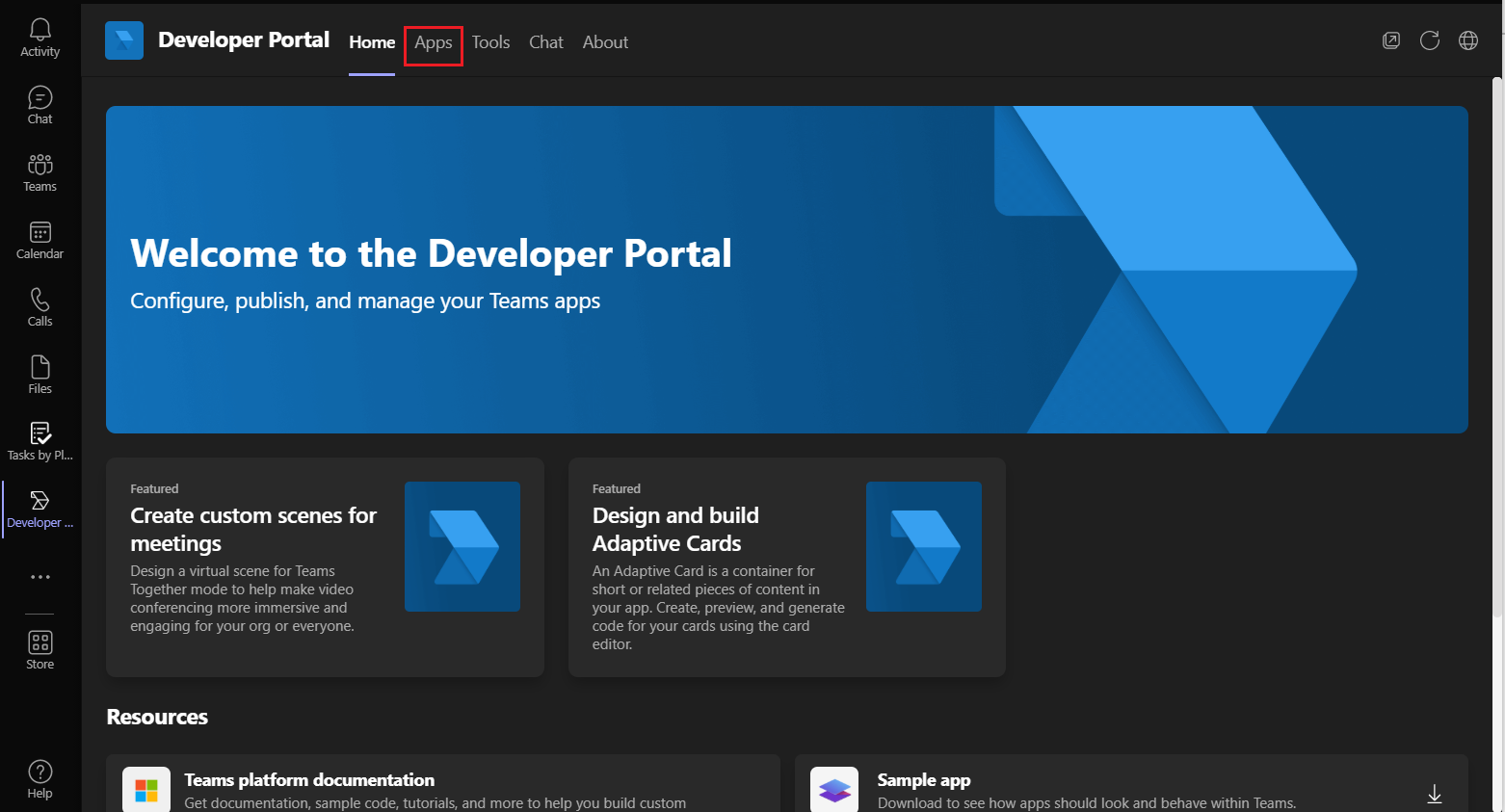Switch to the Home tab
The height and width of the screenshot is (812, 1505).
pyautogui.click(x=372, y=42)
